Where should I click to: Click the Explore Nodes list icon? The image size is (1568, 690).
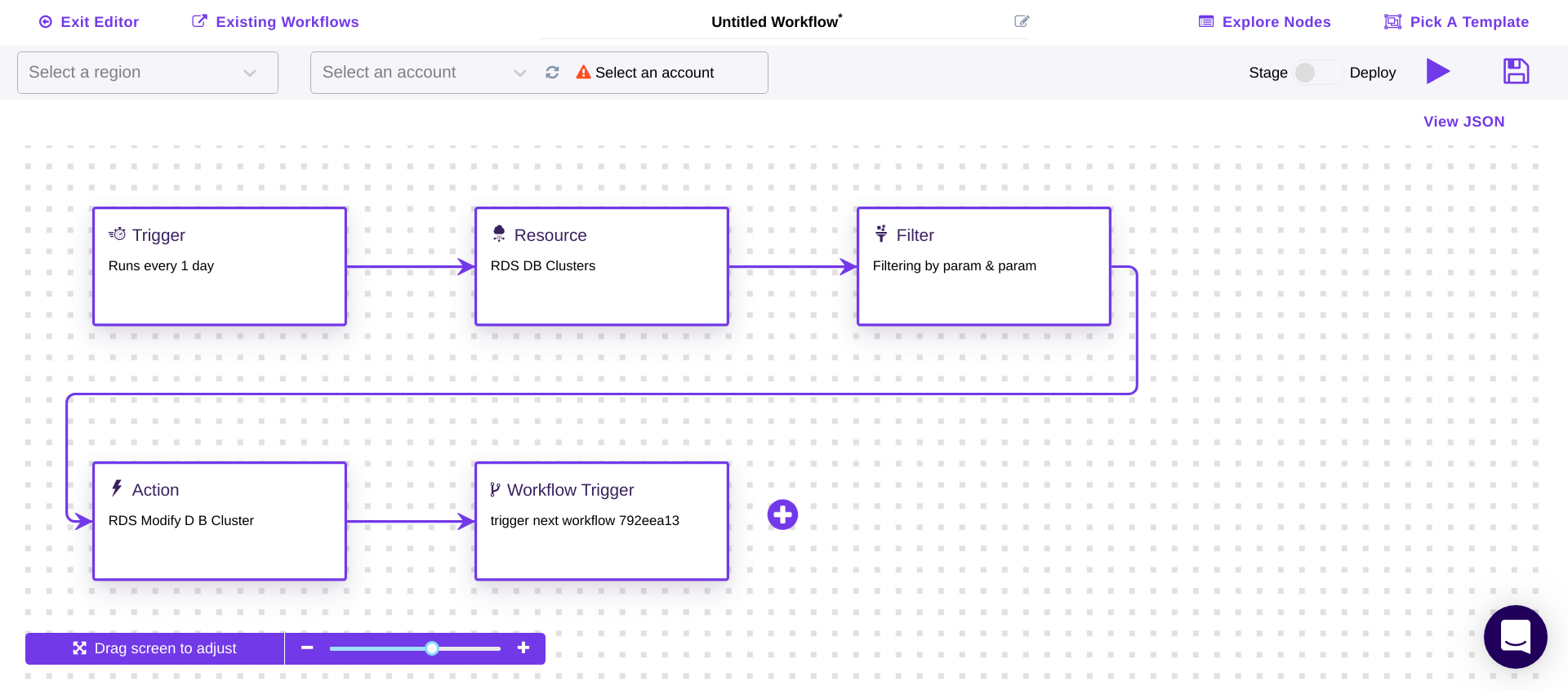(x=1206, y=21)
